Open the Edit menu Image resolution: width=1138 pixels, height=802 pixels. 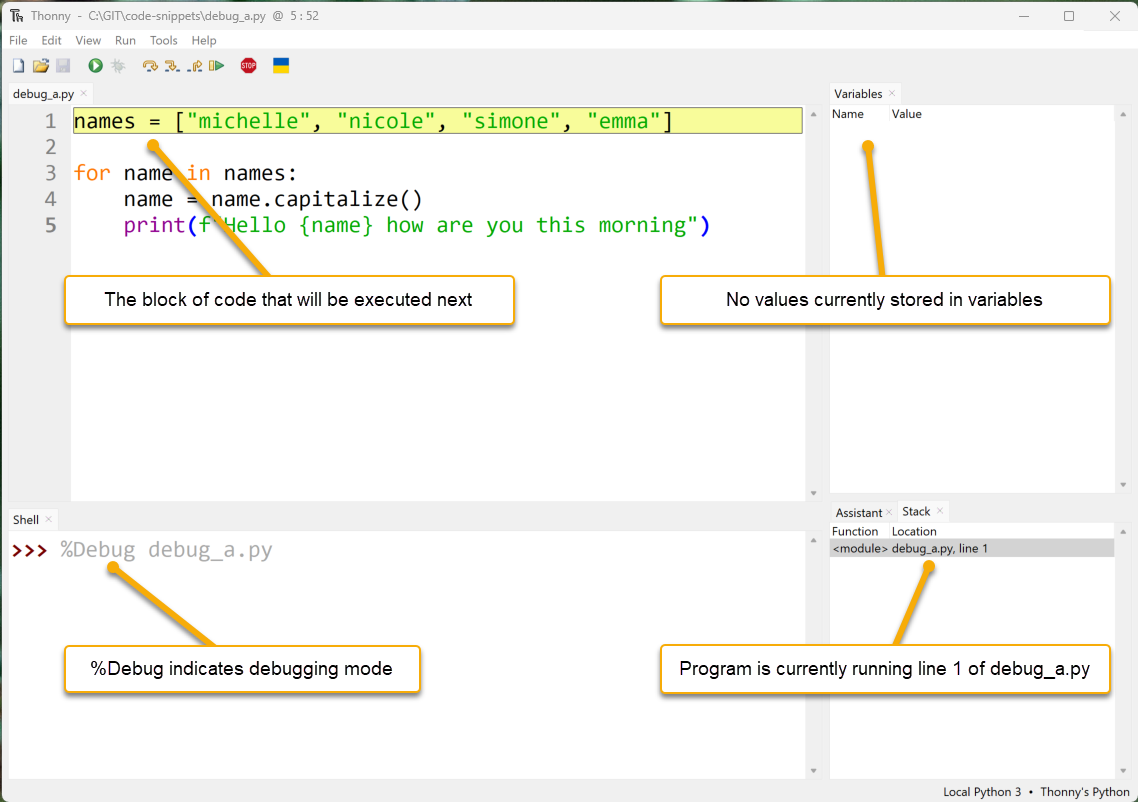[x=52, y=41]
